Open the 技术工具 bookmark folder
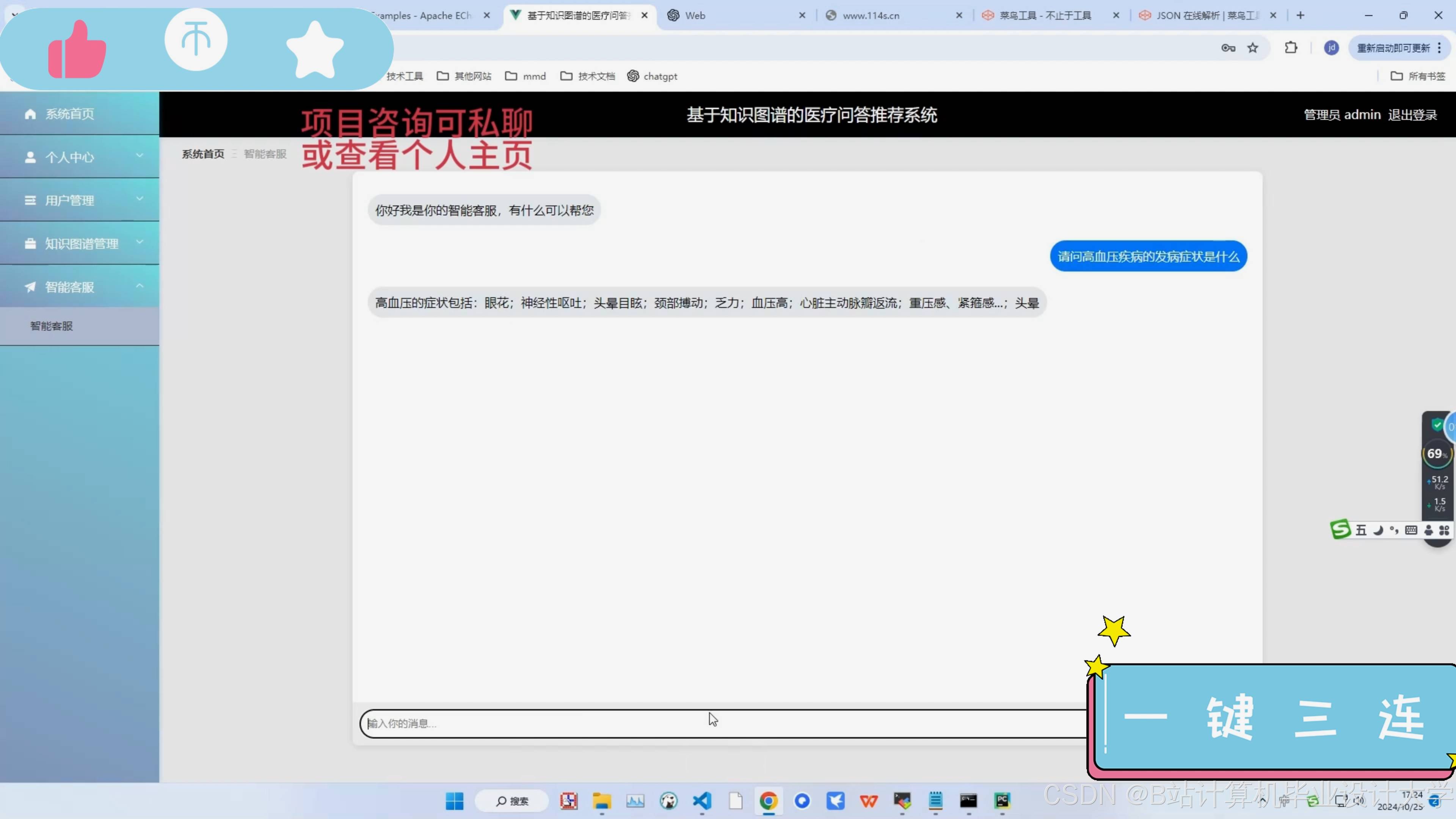 click(x=404, y=76)
